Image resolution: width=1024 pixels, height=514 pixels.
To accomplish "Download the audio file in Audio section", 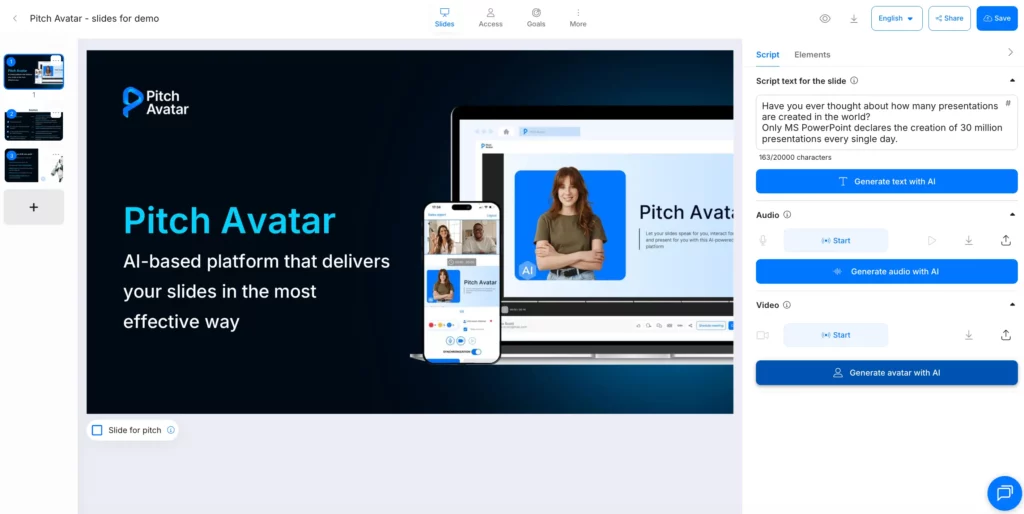I will 969,240.
